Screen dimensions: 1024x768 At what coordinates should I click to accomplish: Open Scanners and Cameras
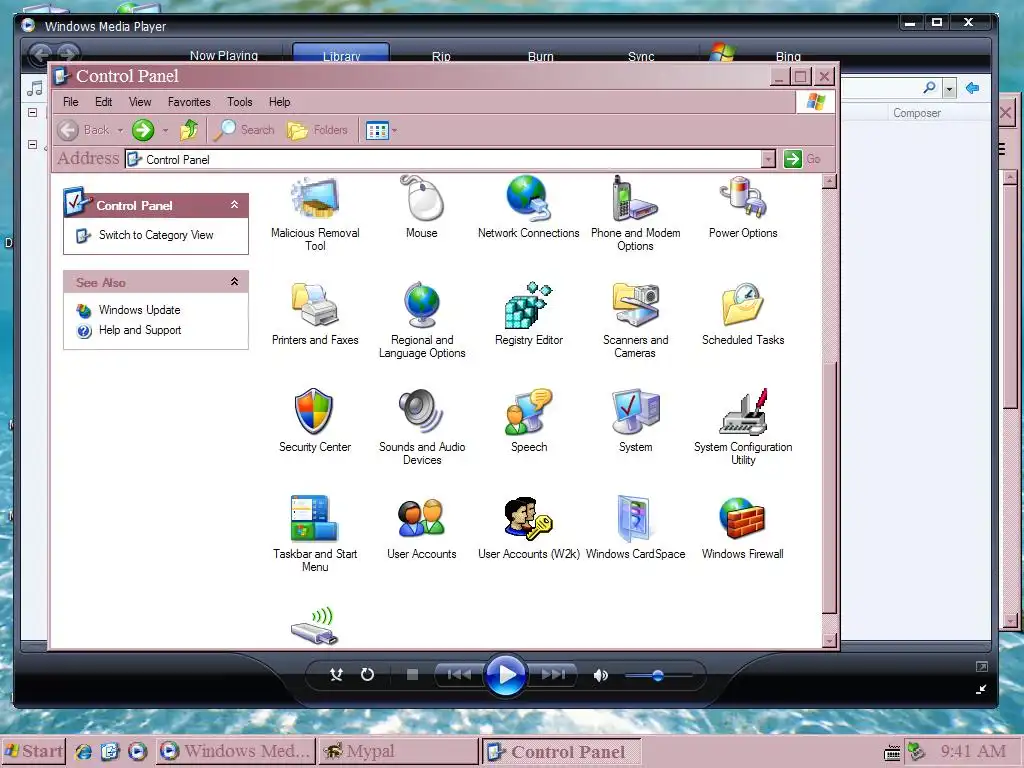click(x=635, y=320)
